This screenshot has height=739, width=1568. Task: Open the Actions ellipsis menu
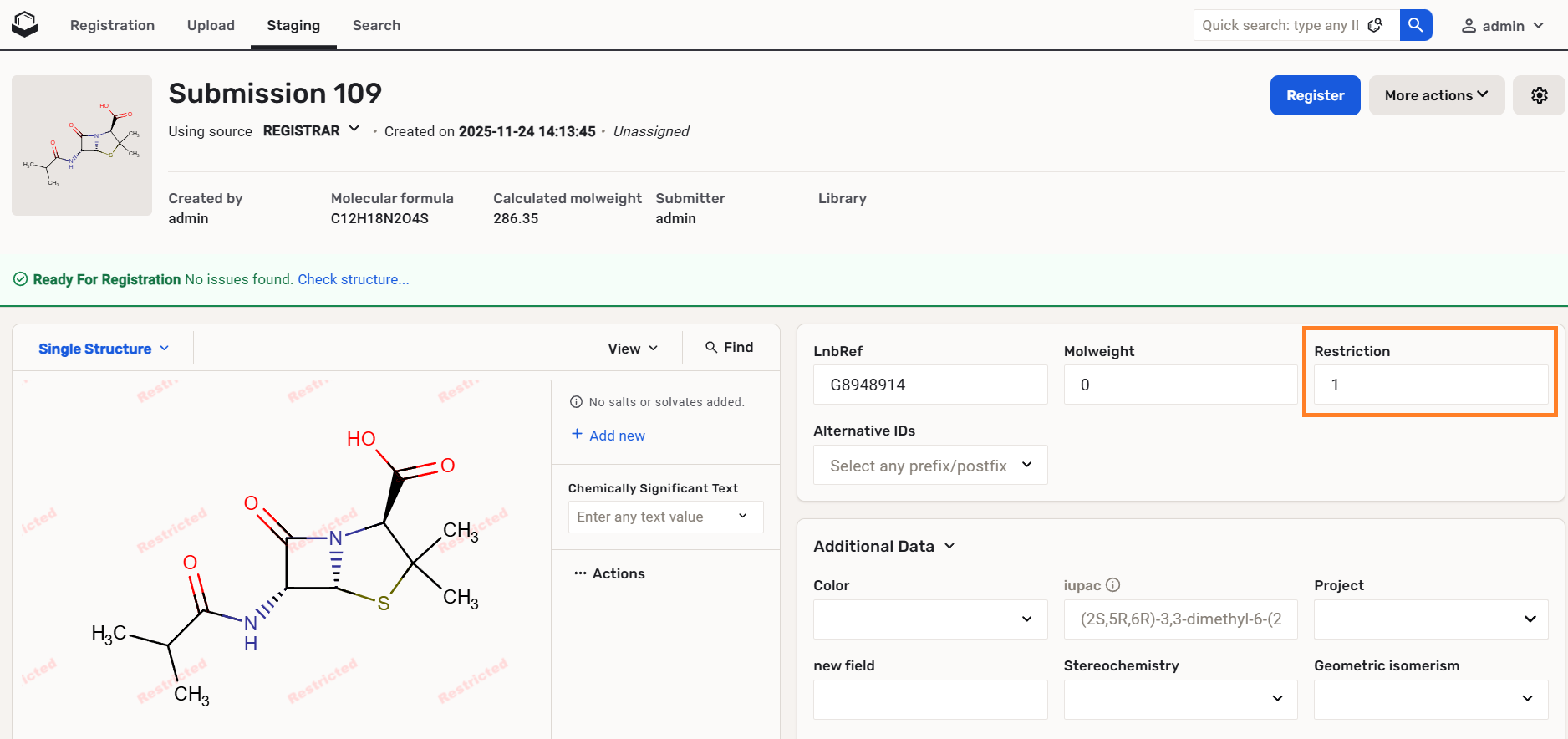580,573
